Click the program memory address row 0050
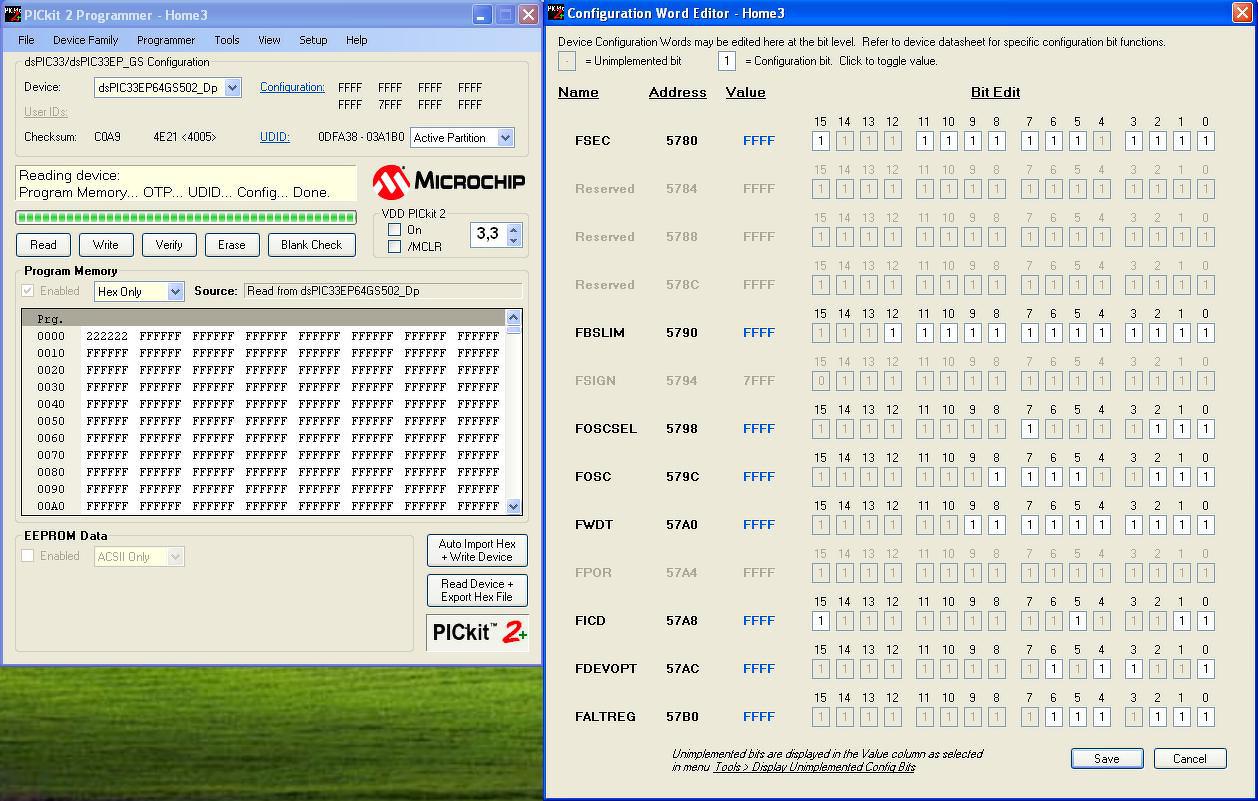The width and height of the screenshot is (1258, 801). [51, 422]
